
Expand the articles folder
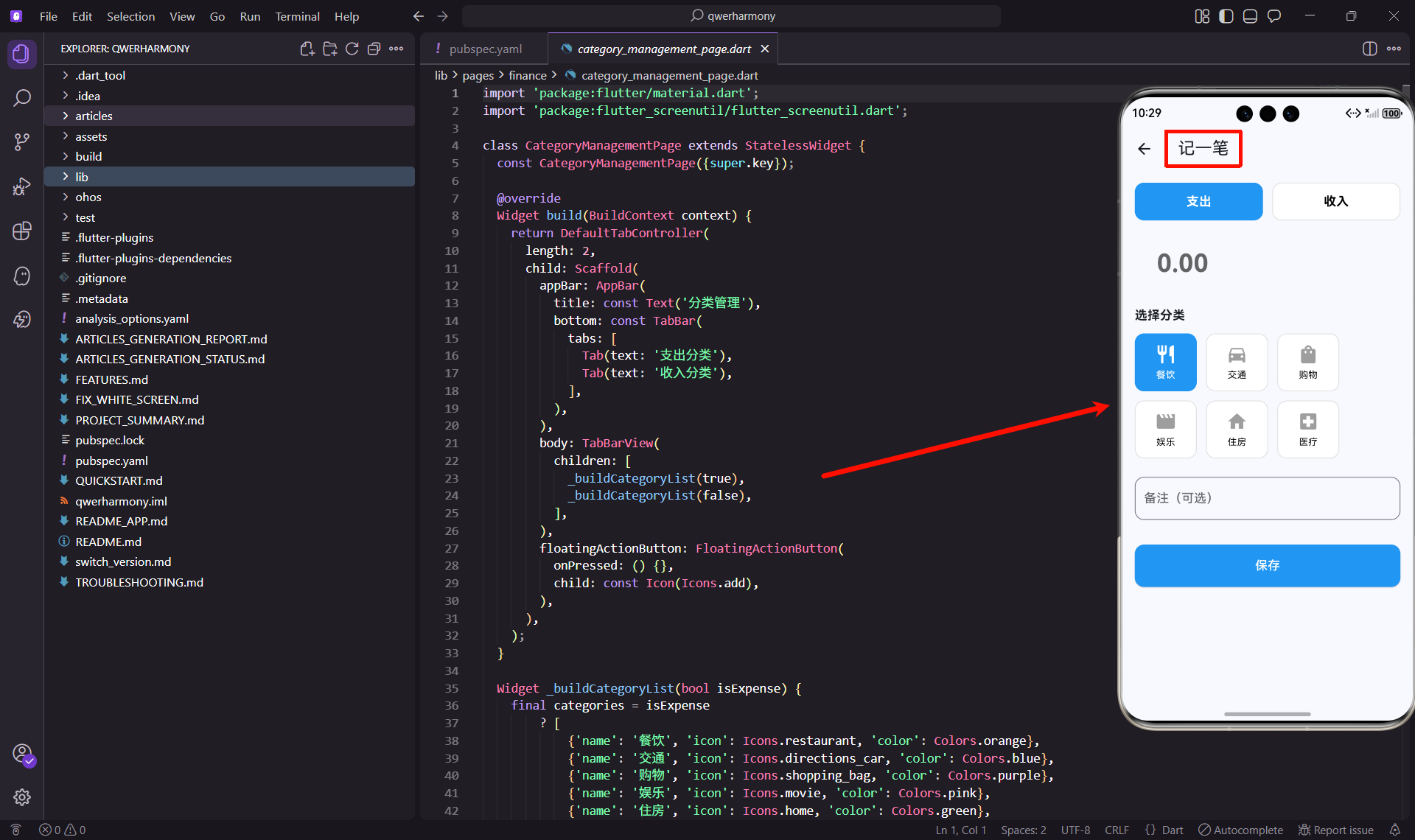[94, 116]
